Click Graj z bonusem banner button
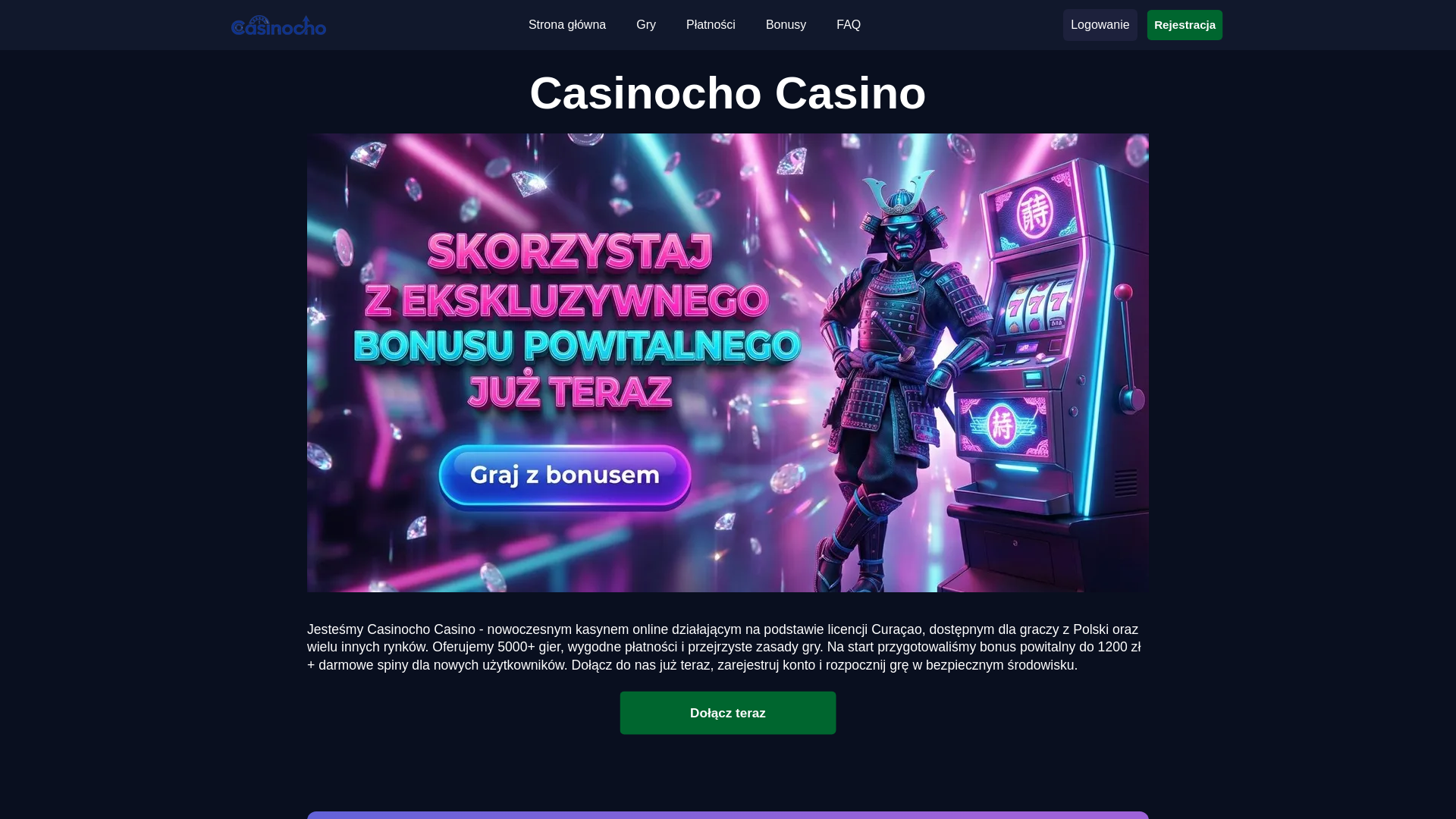 click(565, 476)
